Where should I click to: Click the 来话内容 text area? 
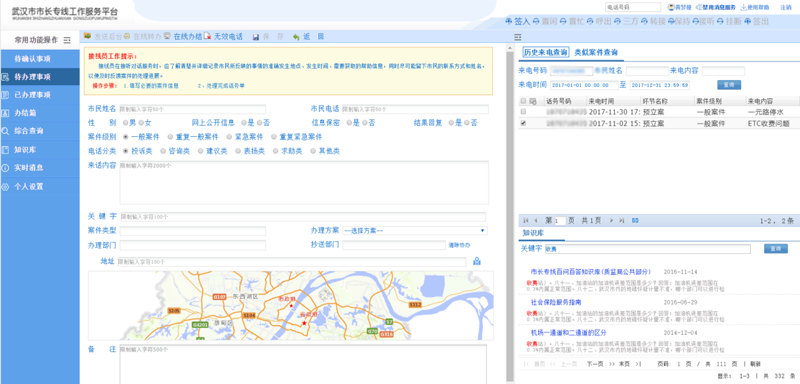click(x=304, y=183)
